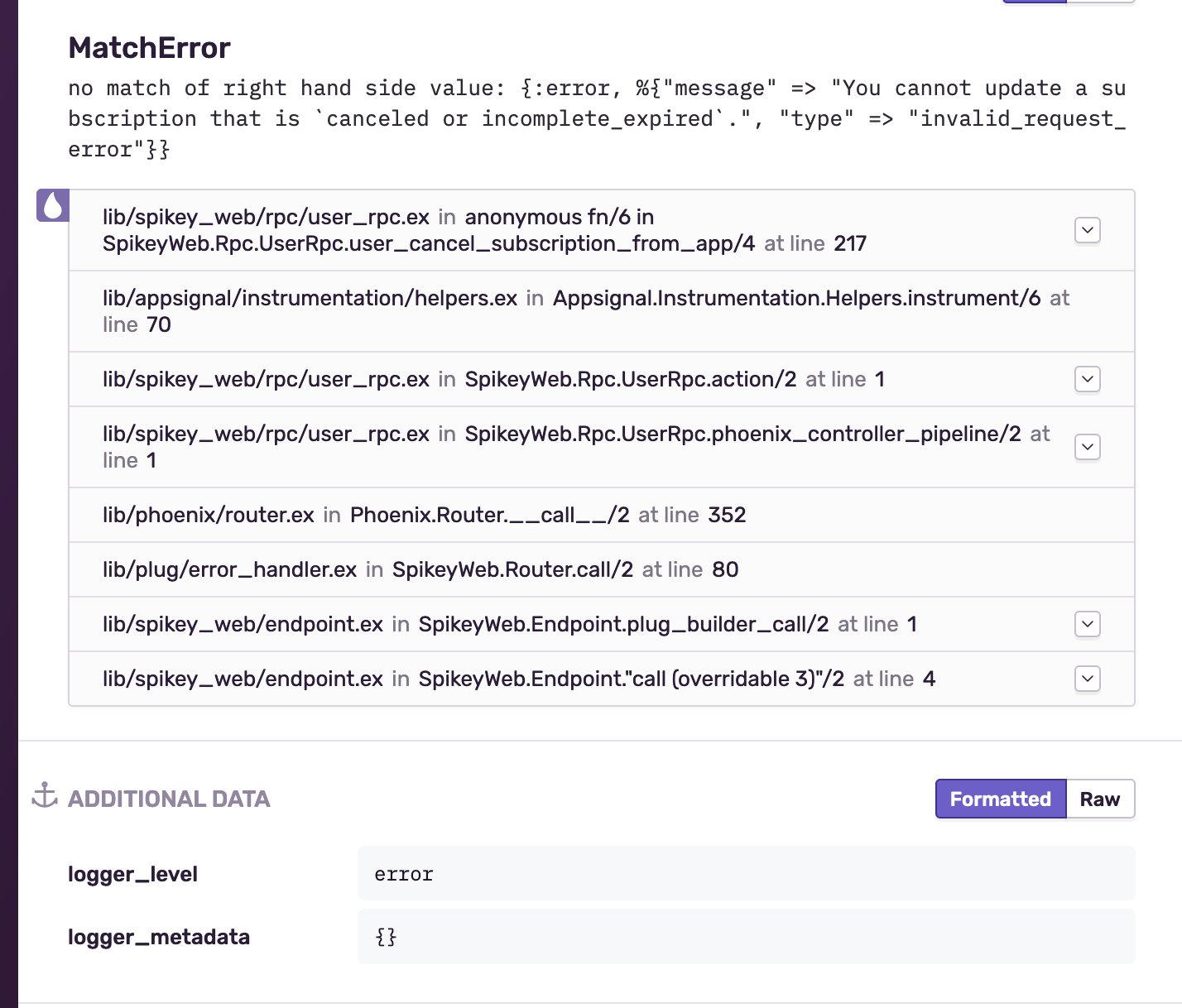The height and width of the screenshot is (1008, 1182).
Task: Expand the Endpoint call overridable frame
Action: point(1087,679)
